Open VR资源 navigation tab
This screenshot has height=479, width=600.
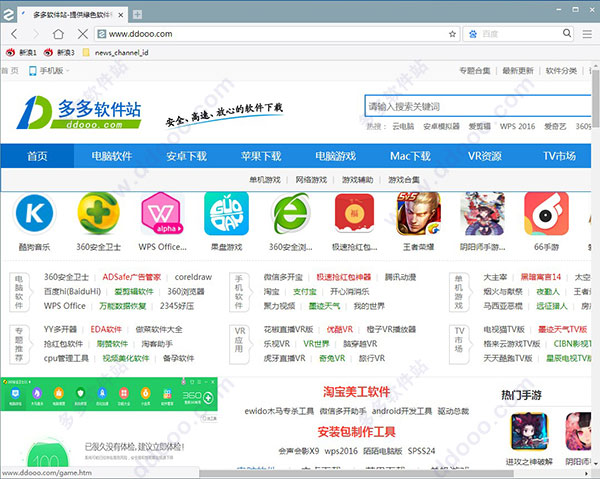pyautogui.click(x=485, y=156)
